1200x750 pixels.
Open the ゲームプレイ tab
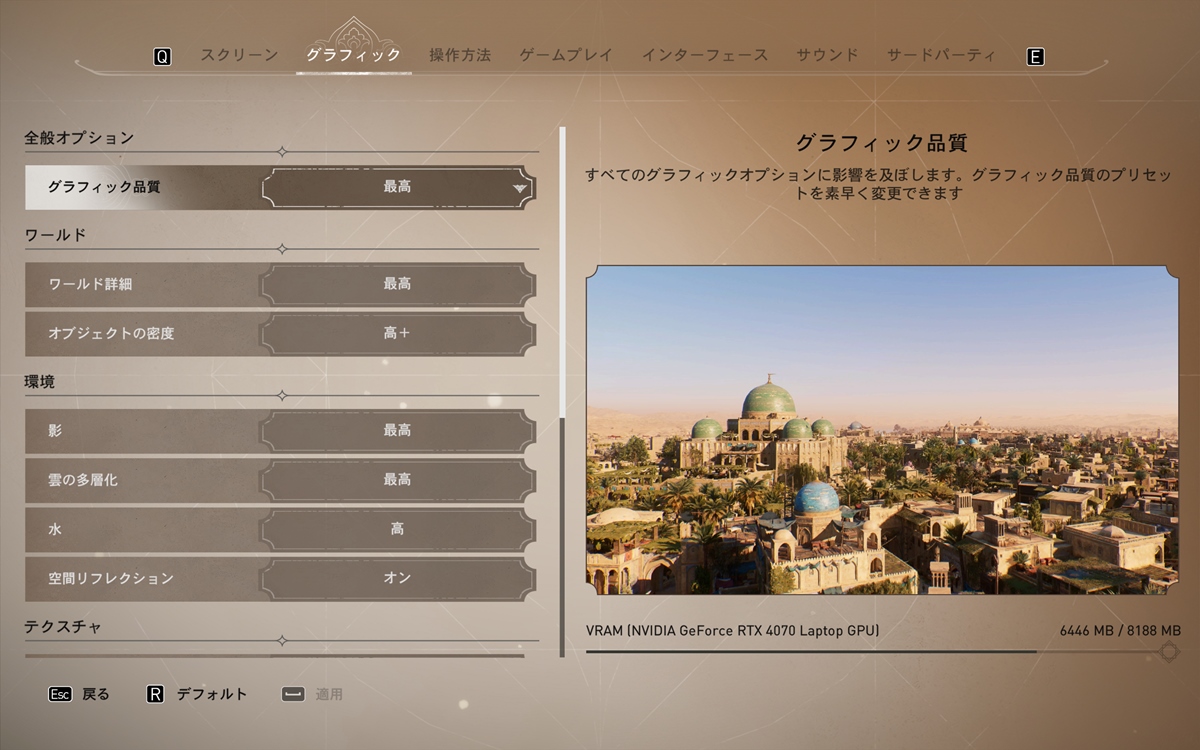tap(566, 55)
